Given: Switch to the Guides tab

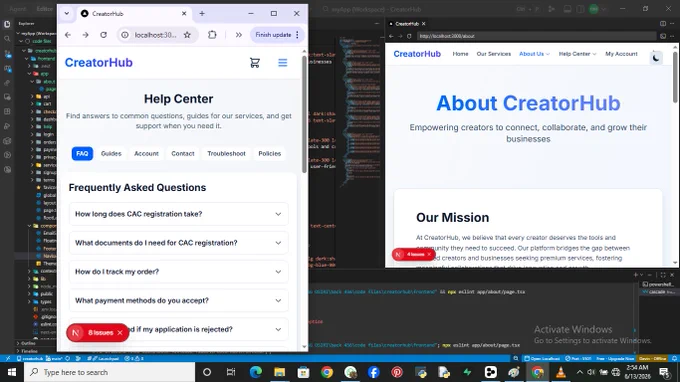Looking at the screenshot, I should pos(111,153).
